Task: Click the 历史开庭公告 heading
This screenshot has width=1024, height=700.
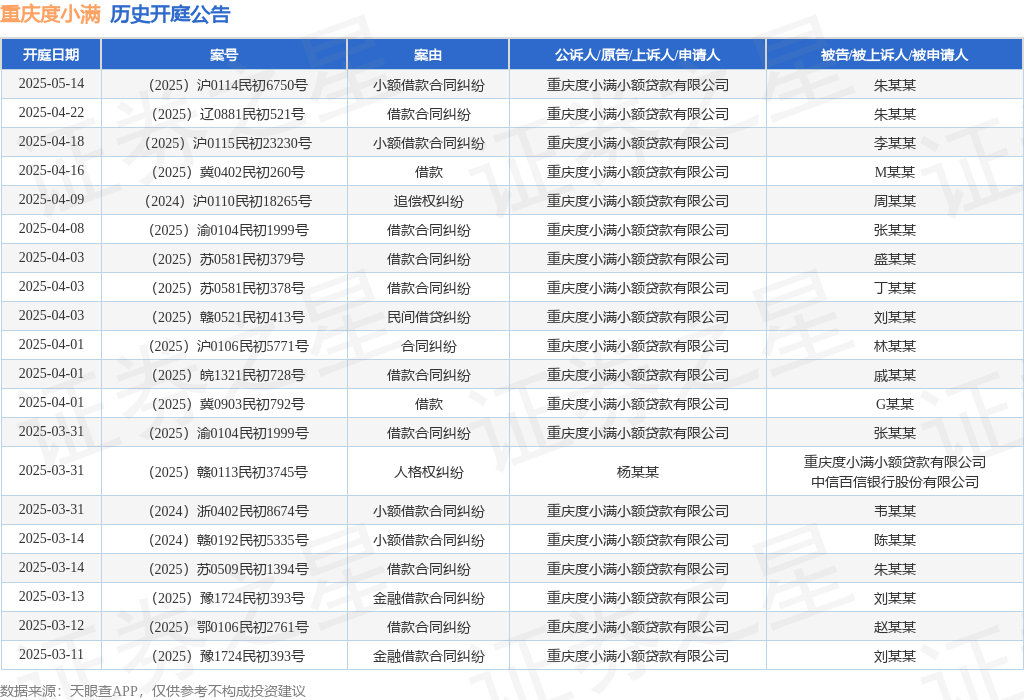Action: tap(170, 14)
